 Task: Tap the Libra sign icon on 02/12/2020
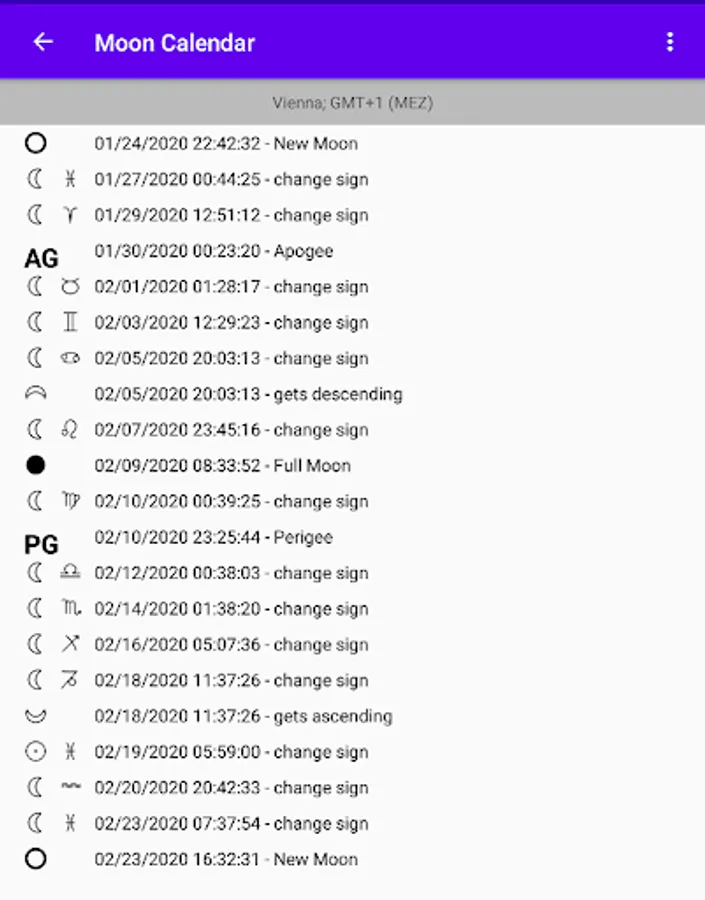pyautogui.click(x=70, y=572)
